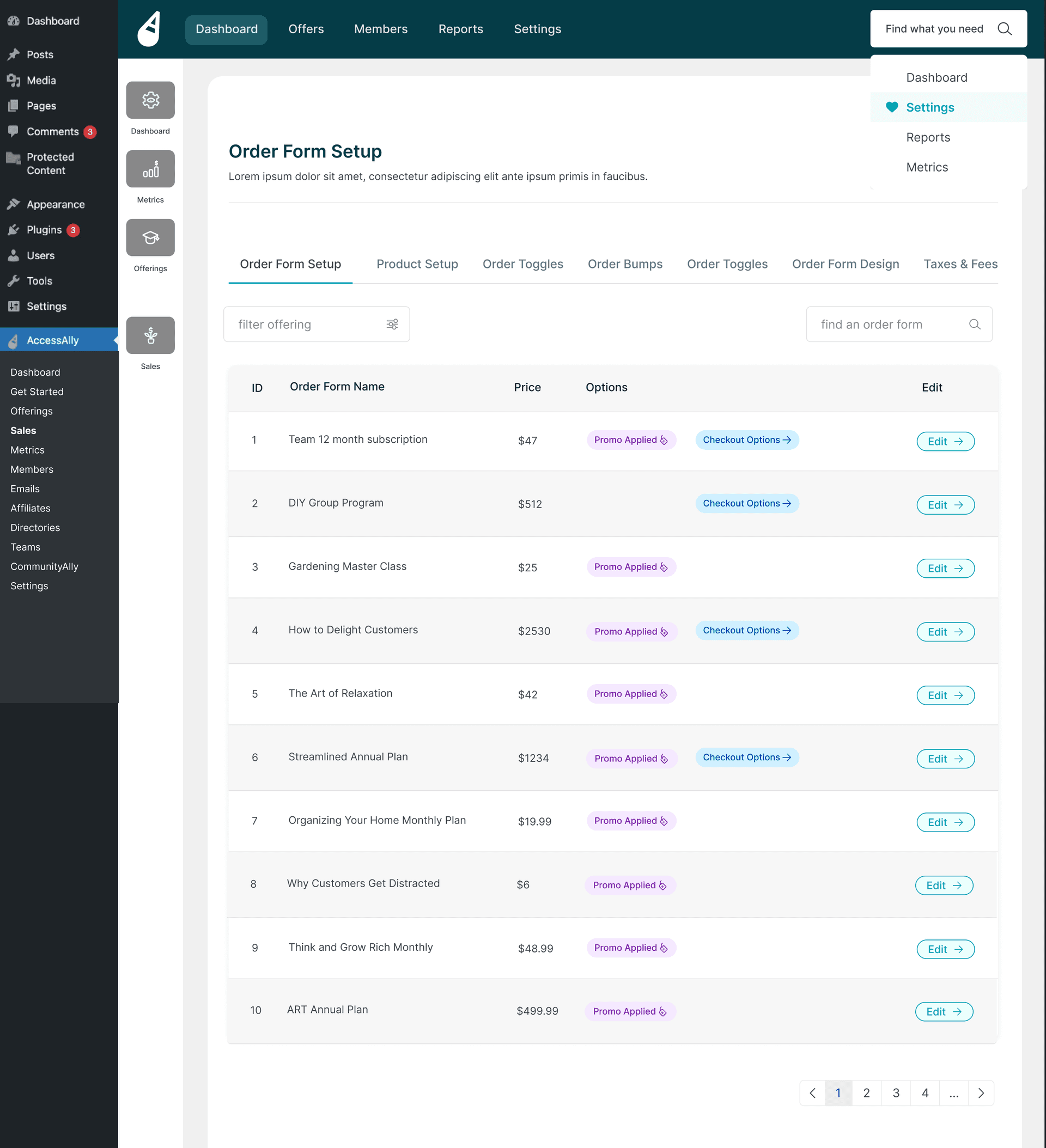The height and width of the screenshot is (1148, 1046).
Task: Click Promo Applied badge for ART Annual Plan
Action: coord(630,1011)
